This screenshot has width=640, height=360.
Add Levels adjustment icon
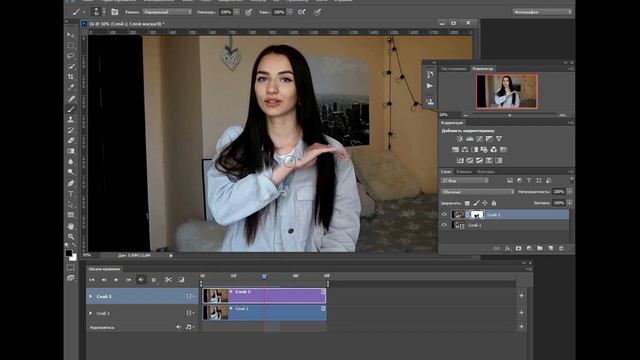[470, 139]
